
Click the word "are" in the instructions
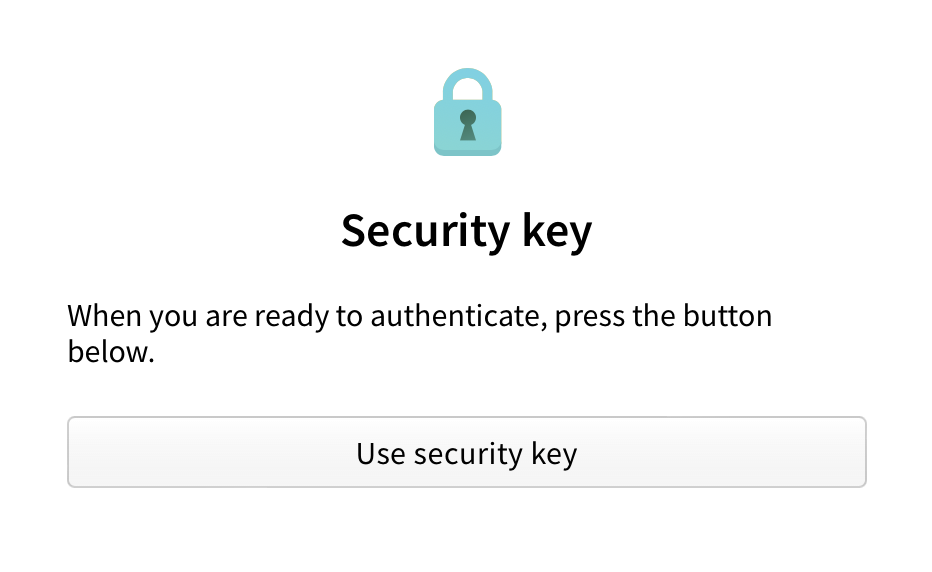(227, 318)
